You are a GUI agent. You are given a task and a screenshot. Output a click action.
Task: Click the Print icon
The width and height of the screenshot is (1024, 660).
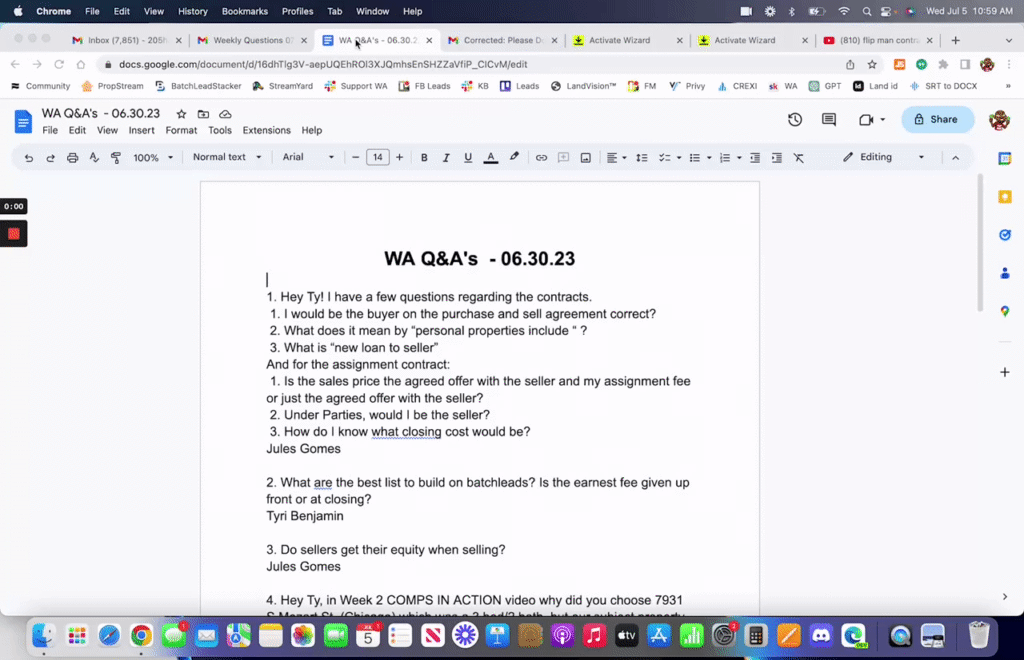point(73,157)
